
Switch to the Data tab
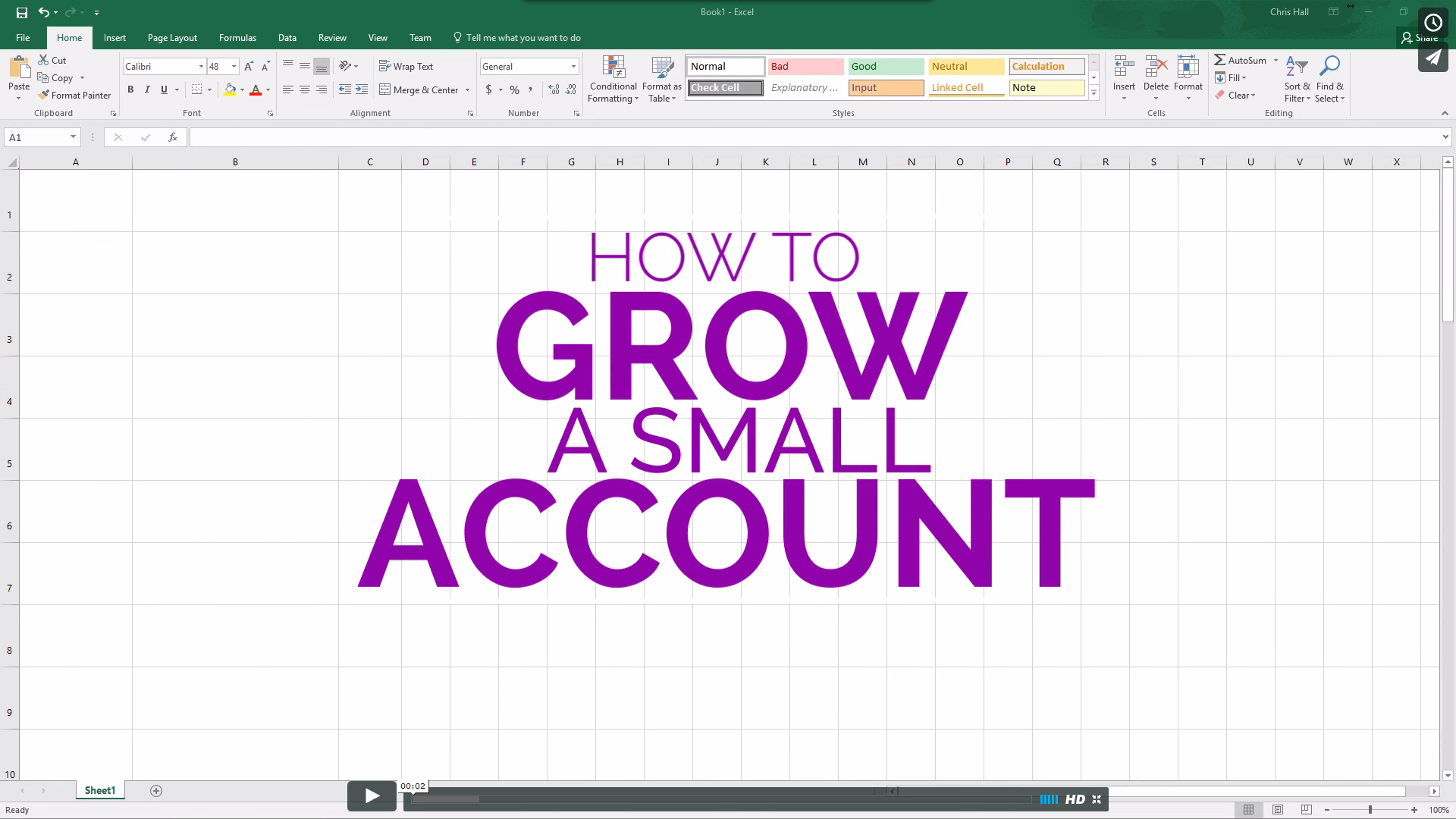pos(287,37)
